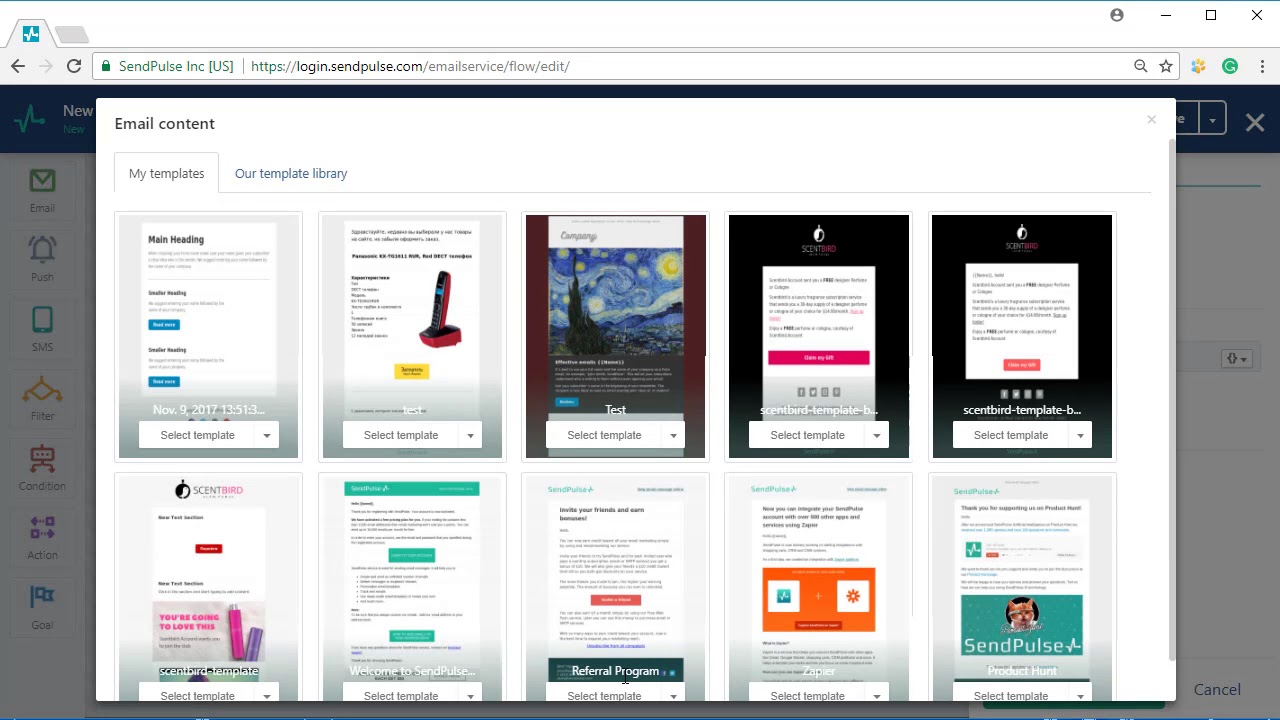
Task: Switch to My templates tab
Action: [x=166, y=173]
